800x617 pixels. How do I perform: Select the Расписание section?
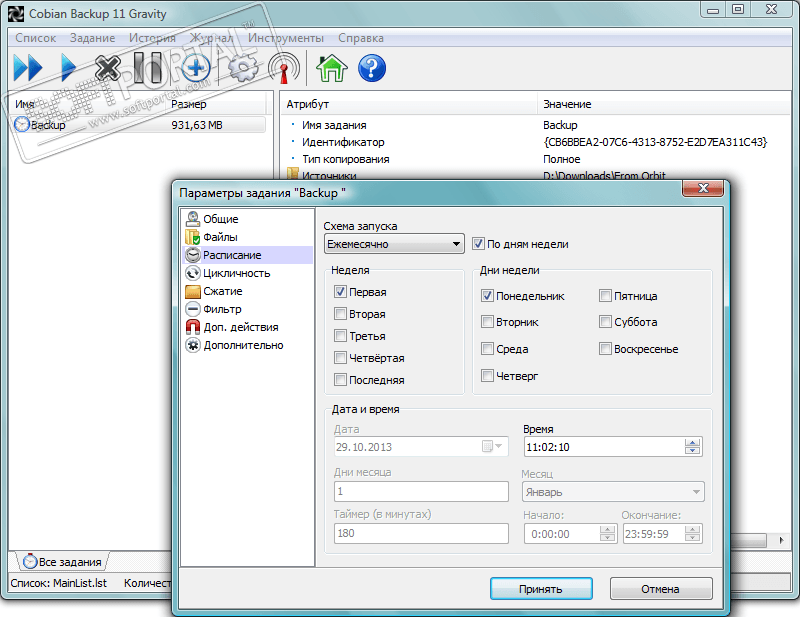pyautogui.click(x=247, y=255)
